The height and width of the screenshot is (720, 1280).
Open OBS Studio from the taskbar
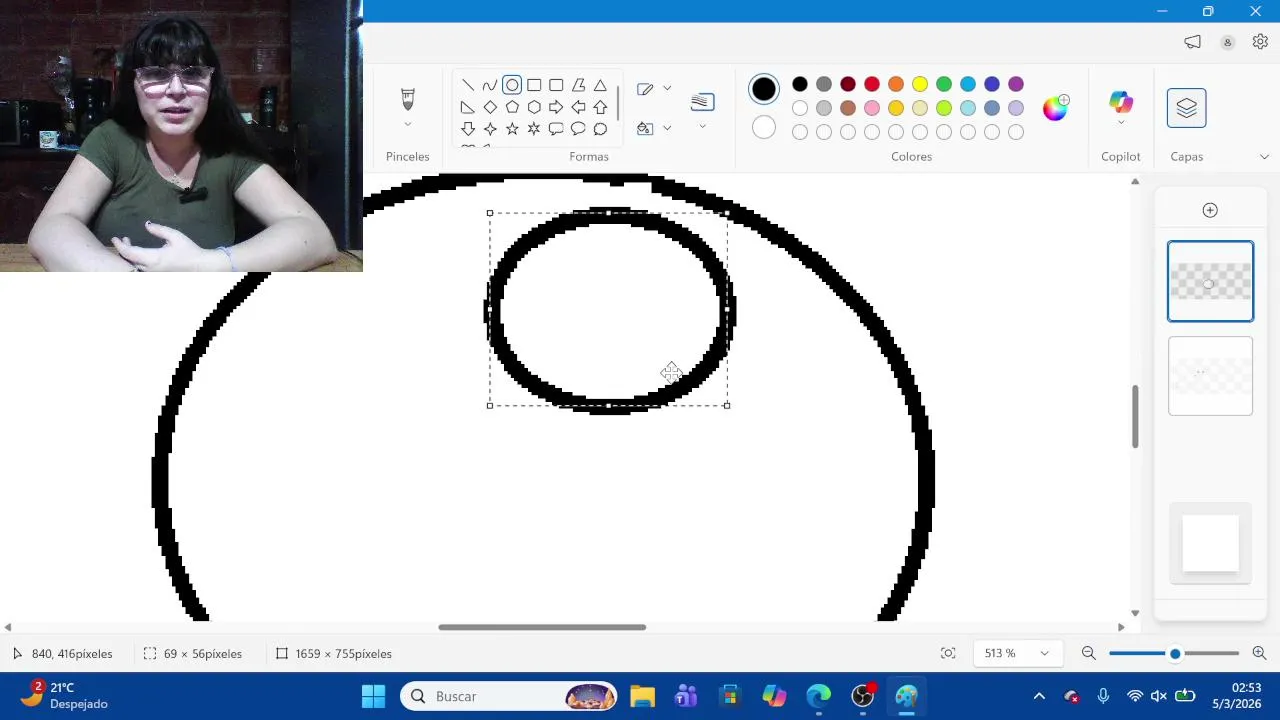863,696
